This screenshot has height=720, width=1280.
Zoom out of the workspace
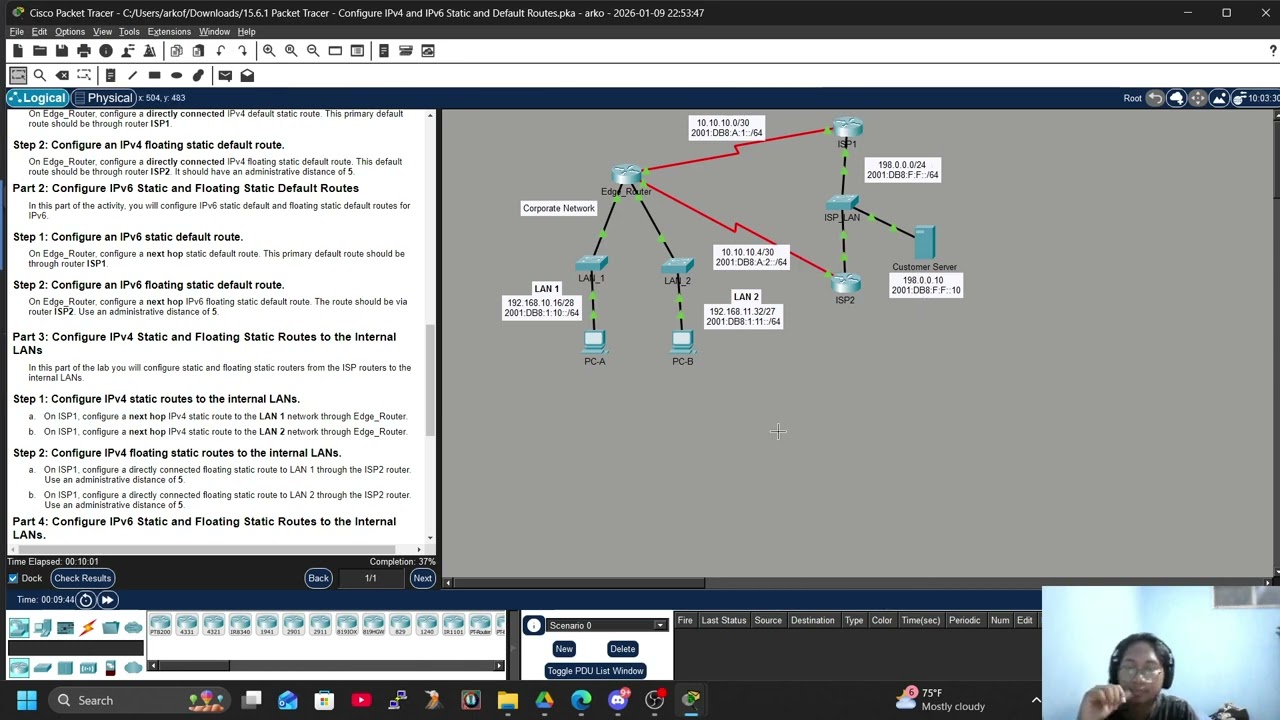[313, 50]
